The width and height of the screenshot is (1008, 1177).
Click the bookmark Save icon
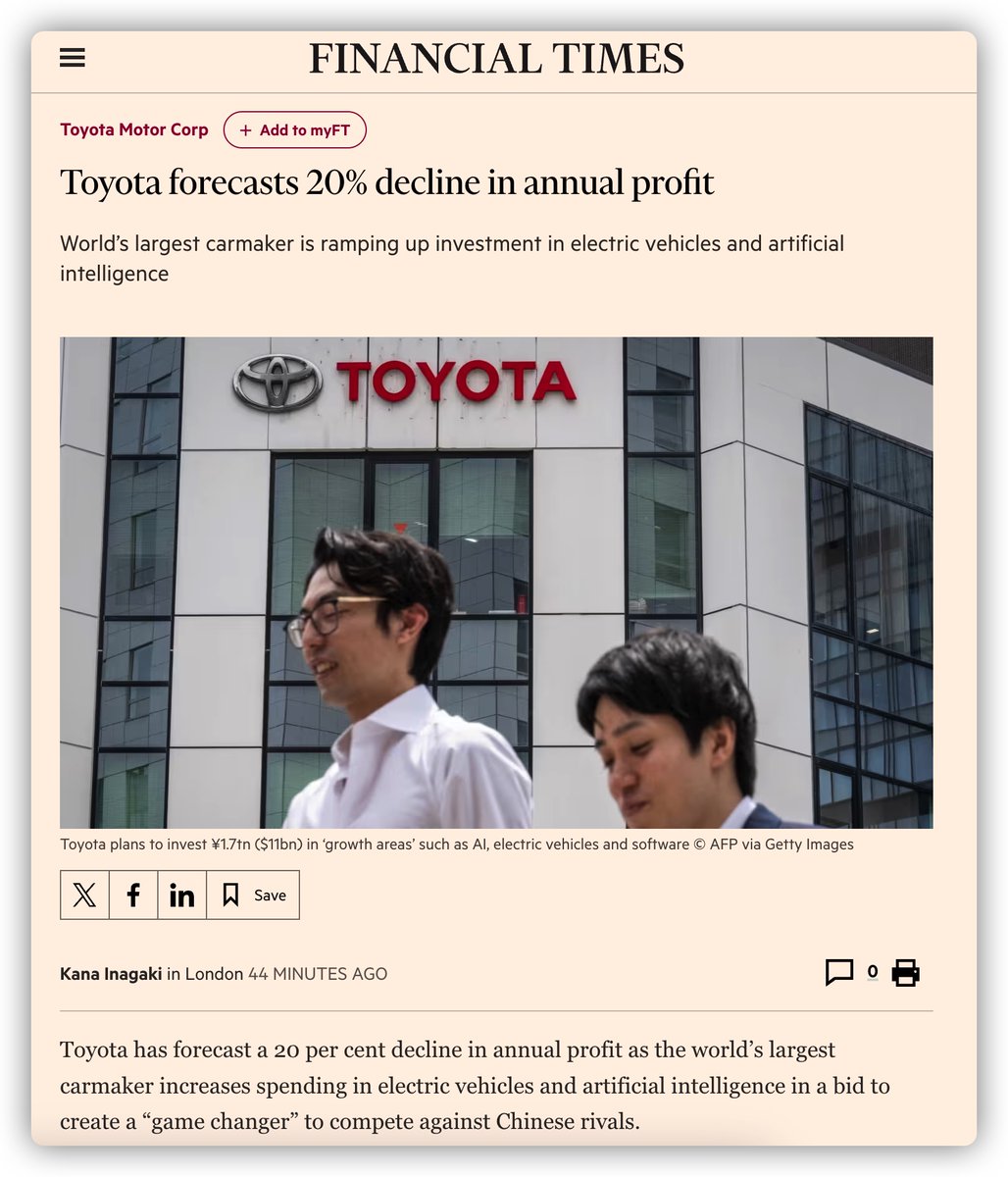(x=230, y=895)
